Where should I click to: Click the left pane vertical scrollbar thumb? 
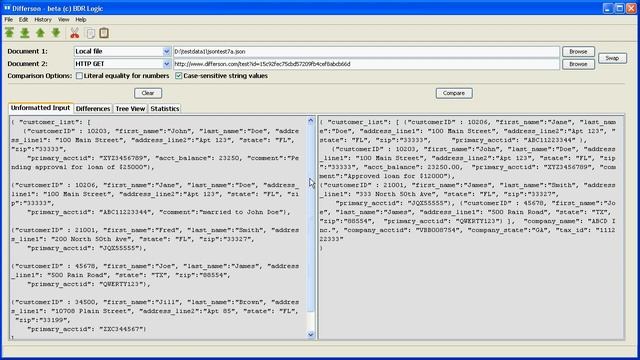[311, 218]
